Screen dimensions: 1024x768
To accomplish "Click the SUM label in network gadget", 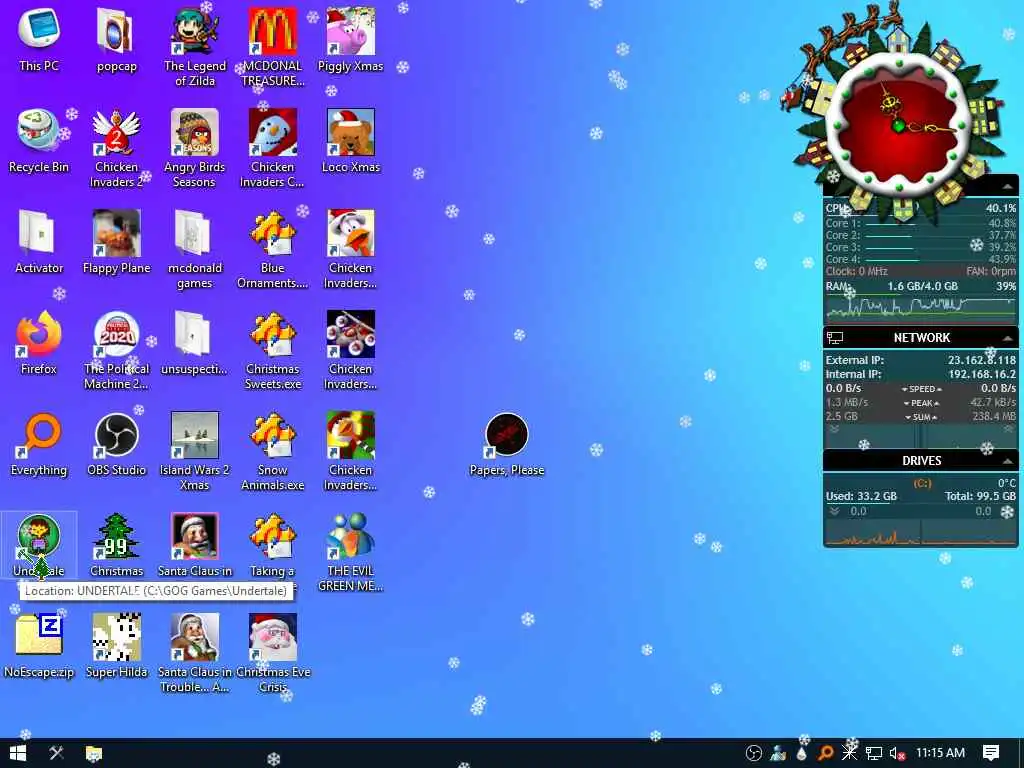I will coord(921,417).
